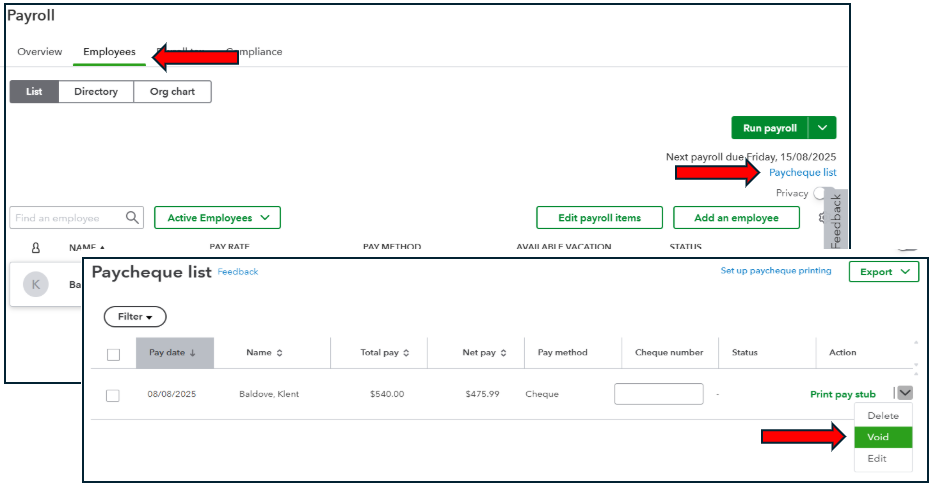
Task: Click Print pay stub link
Action: [843, 394]
